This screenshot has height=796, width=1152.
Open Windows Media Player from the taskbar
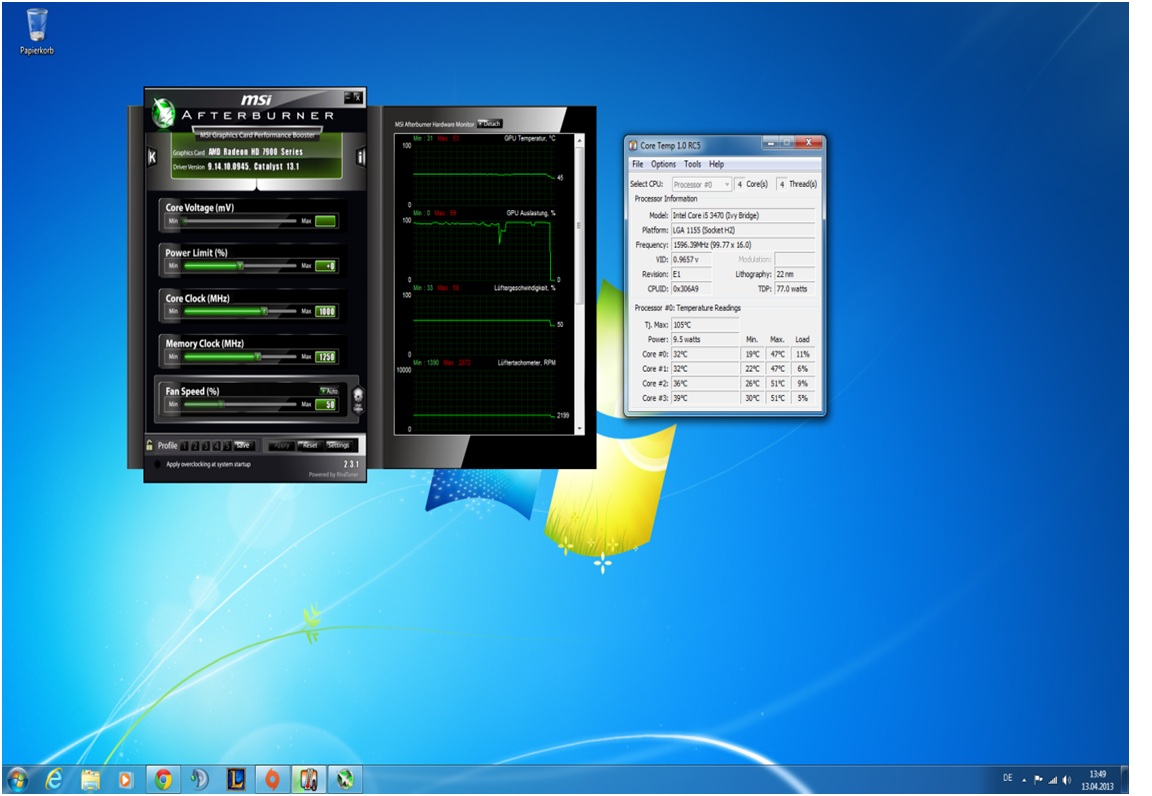126,779
